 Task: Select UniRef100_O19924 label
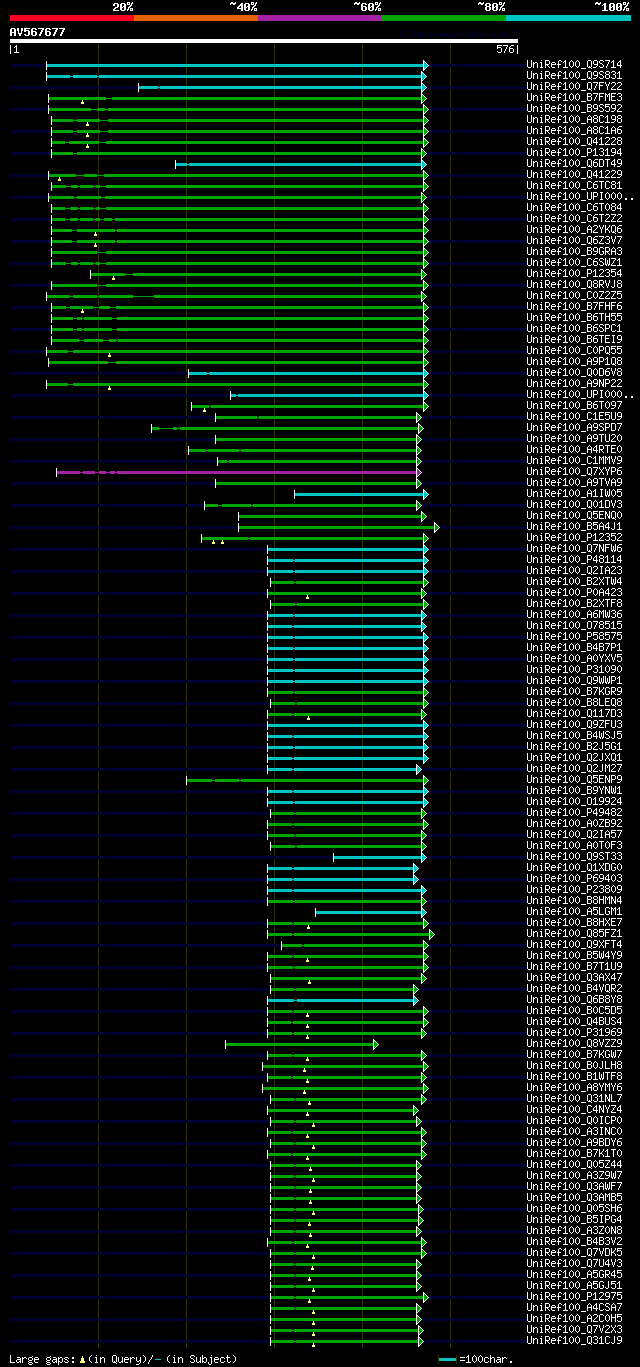[x=573, y=802]
